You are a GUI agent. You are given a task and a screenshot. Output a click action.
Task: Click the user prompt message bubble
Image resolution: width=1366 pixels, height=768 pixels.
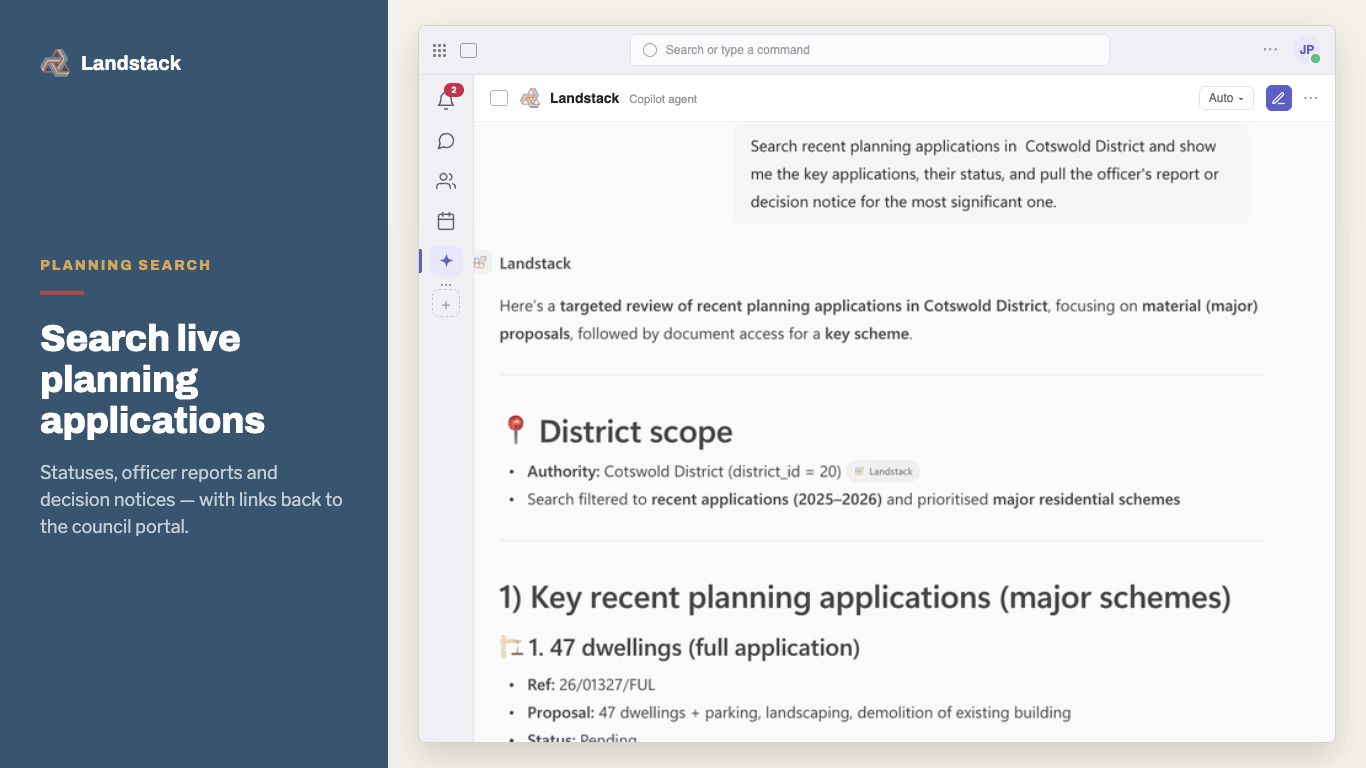coord(991,174)
